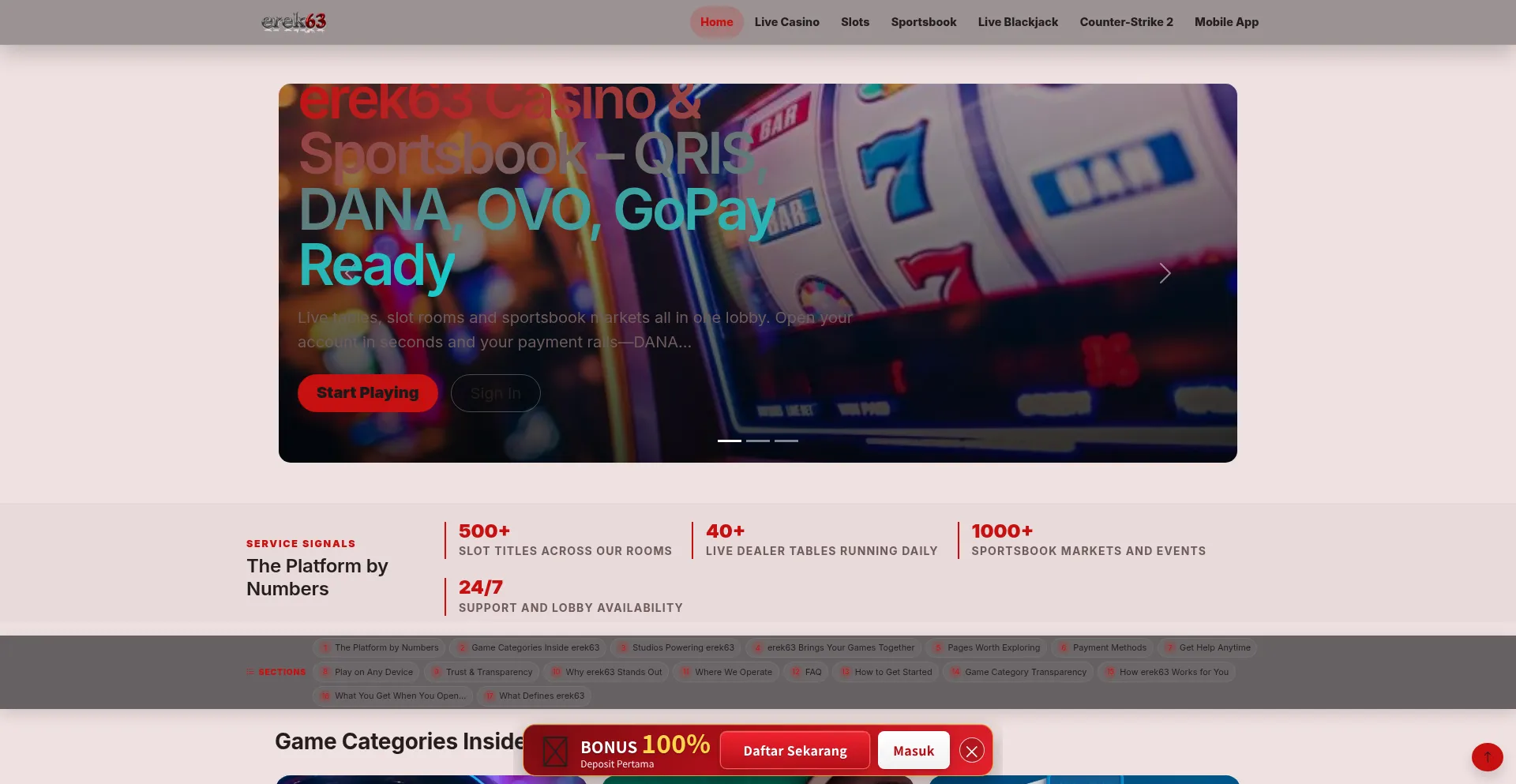Select the second carousel slide indicator
Viewport: 1516px width, 784px height.
click(758, 441)
